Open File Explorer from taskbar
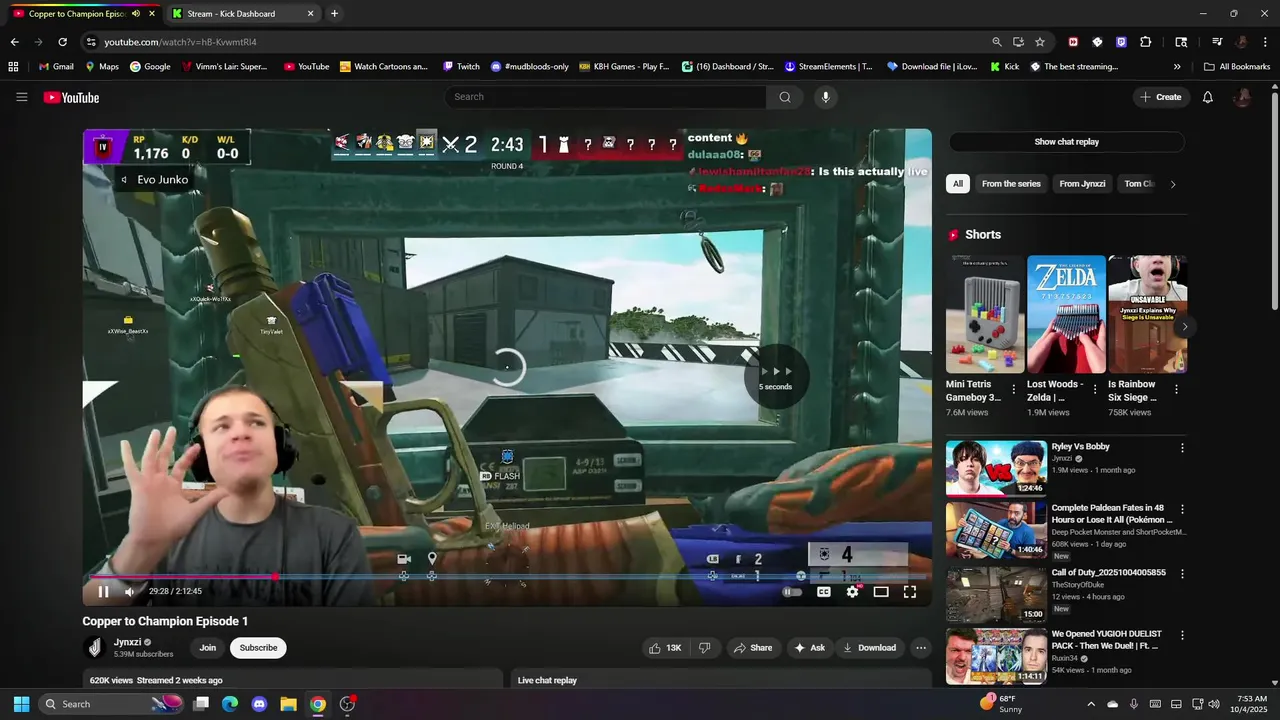The width and height of the screenshot is (1280, 720). [x=288, y=704]
